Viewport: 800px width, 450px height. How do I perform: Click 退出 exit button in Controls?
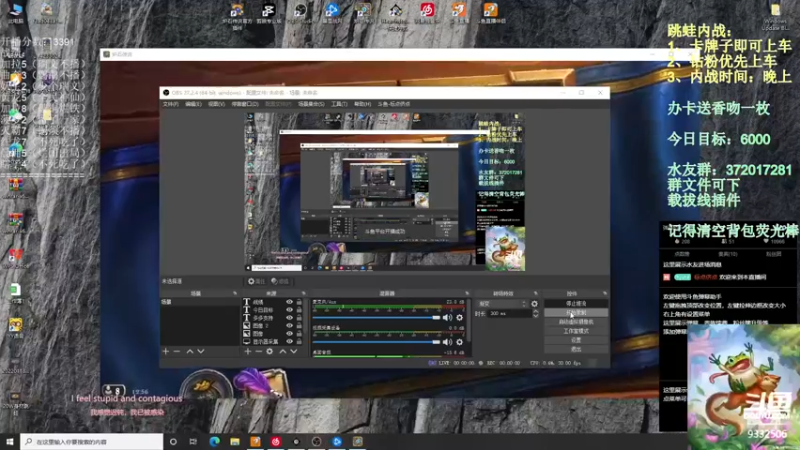[x=576, y=349]
